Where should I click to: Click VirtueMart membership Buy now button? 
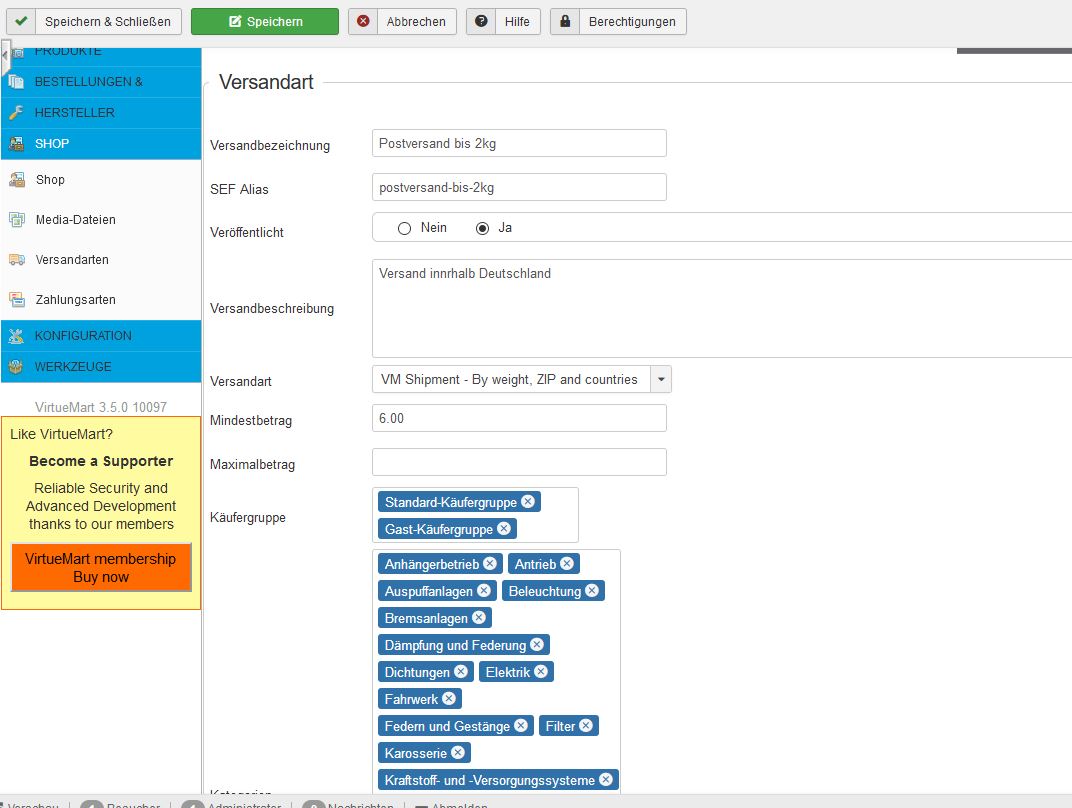[x=101, y=568]
